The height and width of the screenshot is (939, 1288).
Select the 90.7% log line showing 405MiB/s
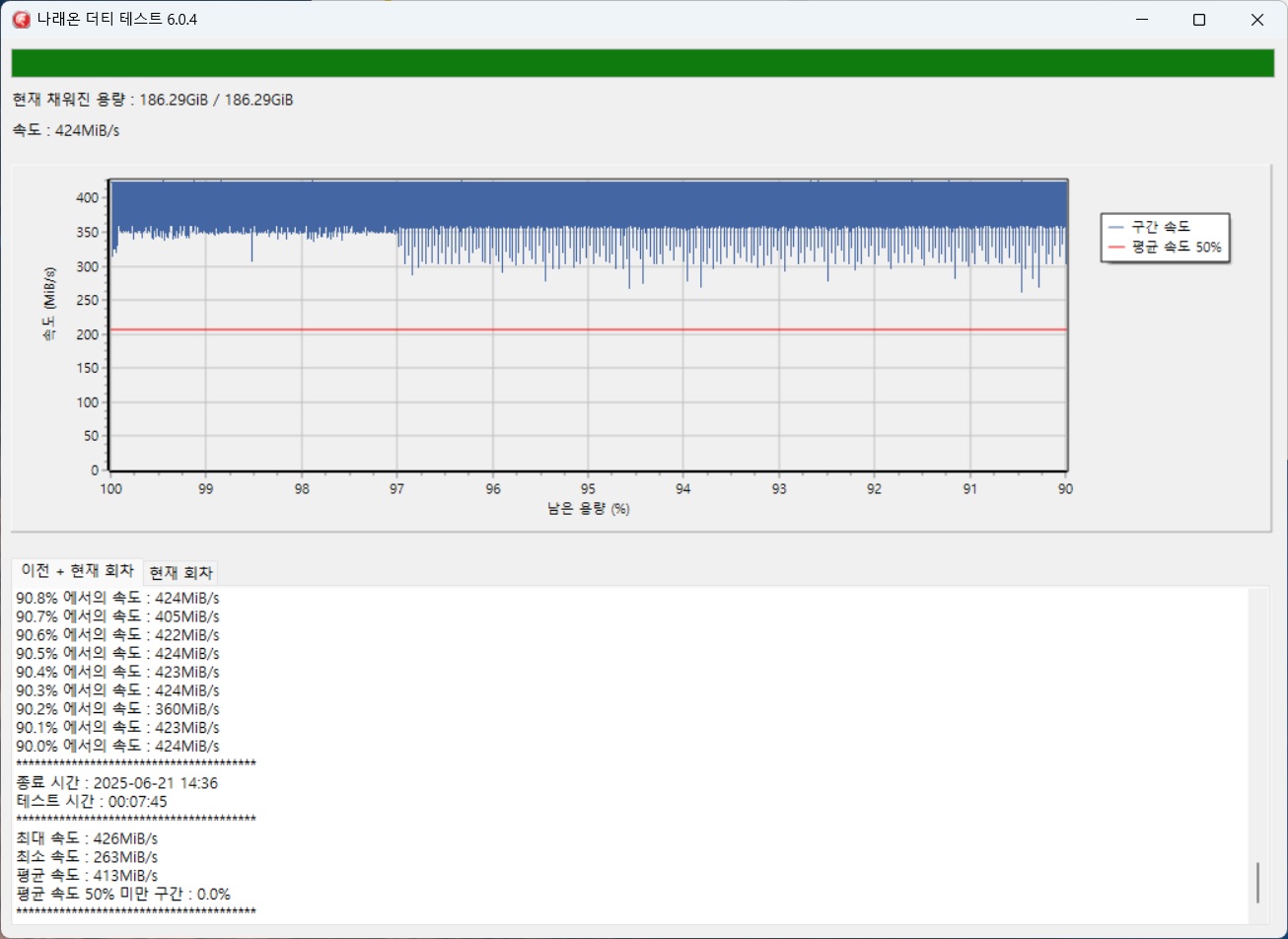coord(118,615)
